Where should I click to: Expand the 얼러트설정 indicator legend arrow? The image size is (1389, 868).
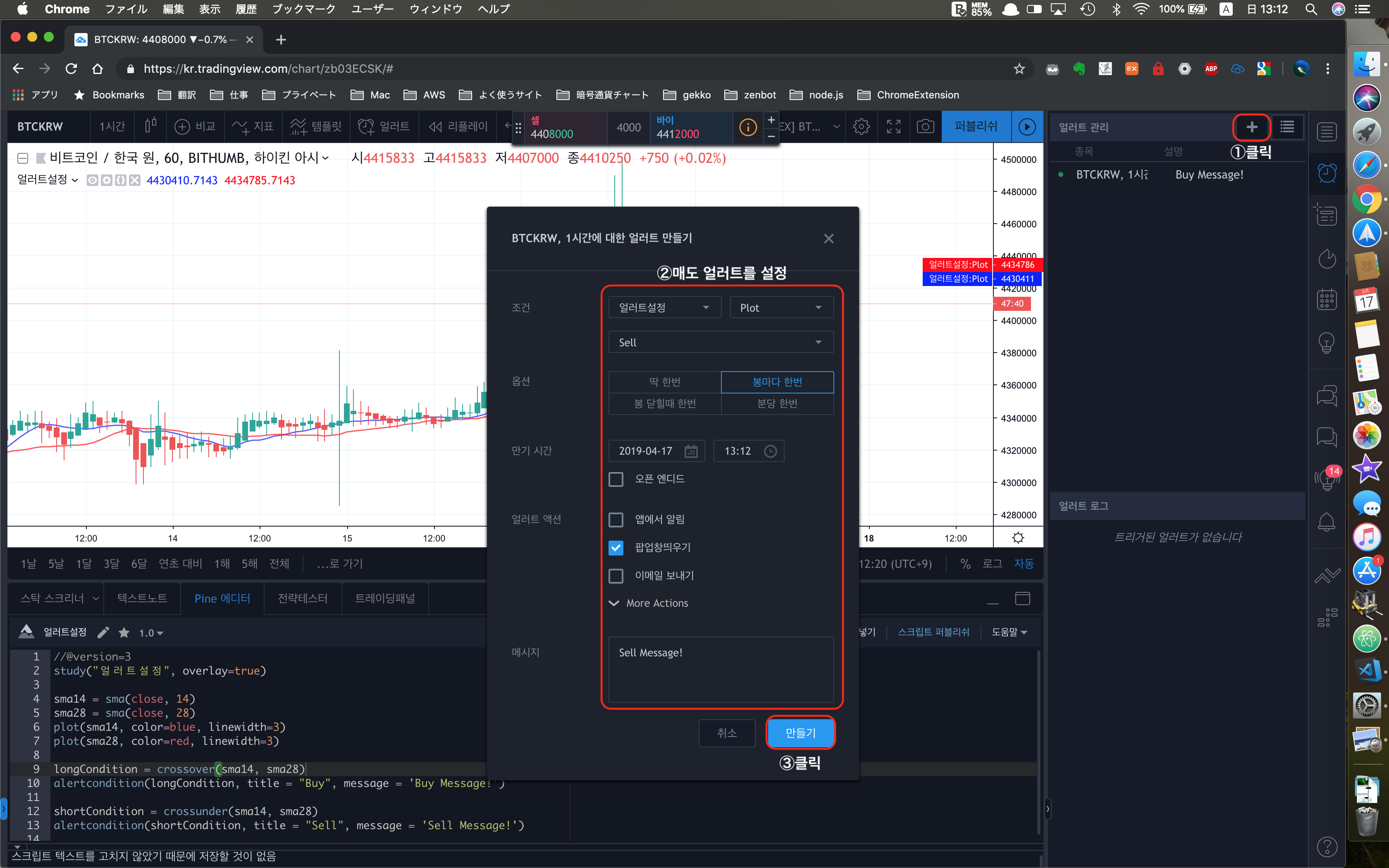pos(74,180)
